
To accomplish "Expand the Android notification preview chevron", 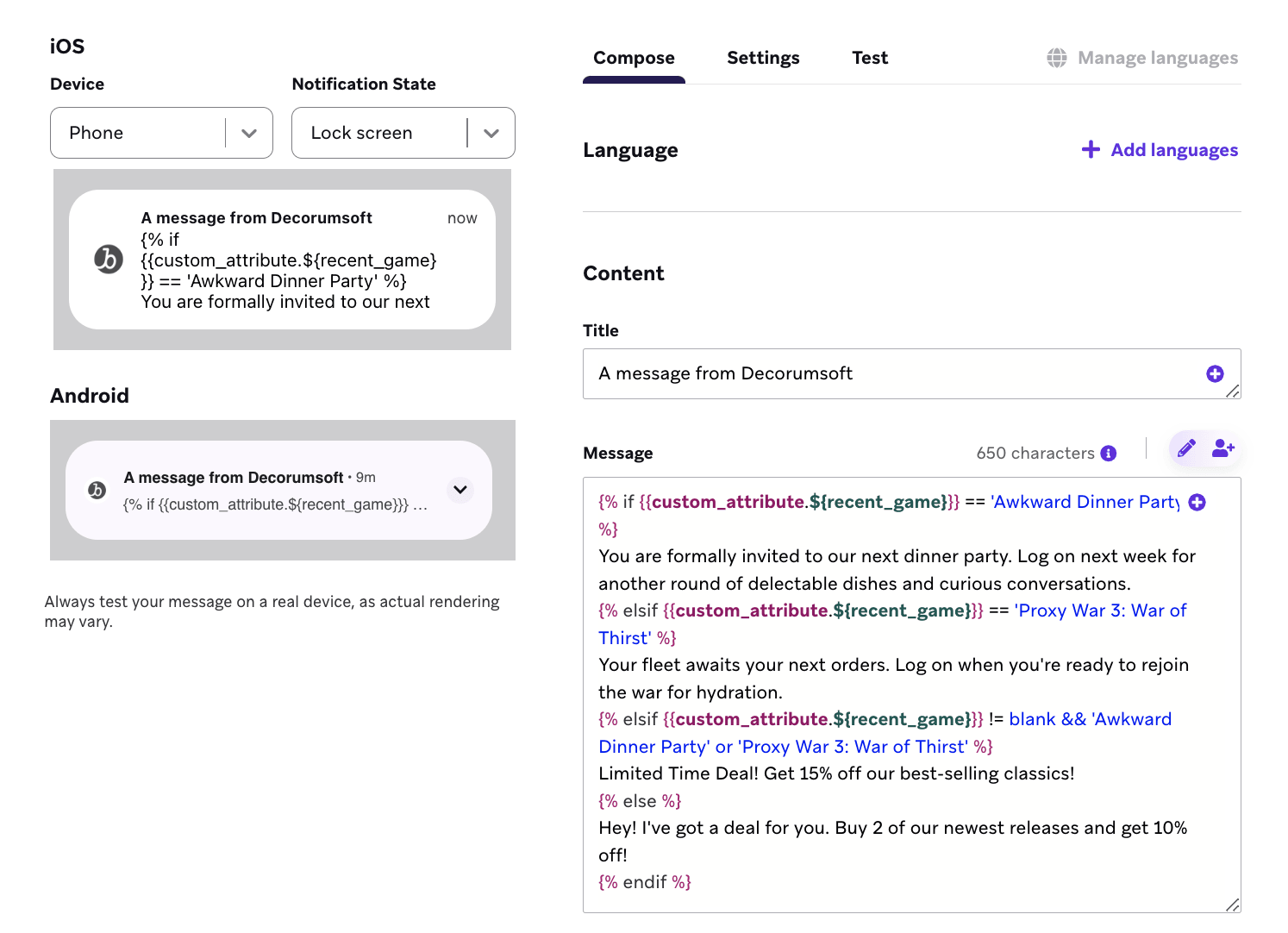I will click(x=460, y=490).
